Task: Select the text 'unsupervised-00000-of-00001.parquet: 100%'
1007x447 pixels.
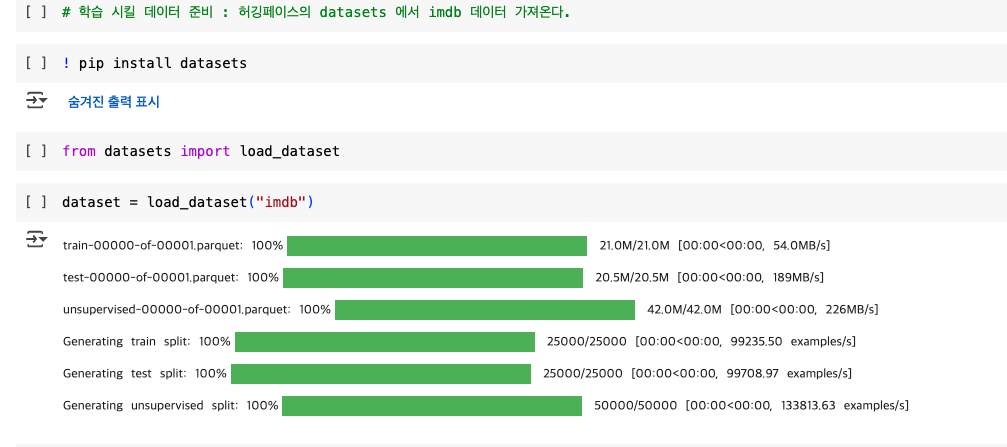Action: (197, 310)
